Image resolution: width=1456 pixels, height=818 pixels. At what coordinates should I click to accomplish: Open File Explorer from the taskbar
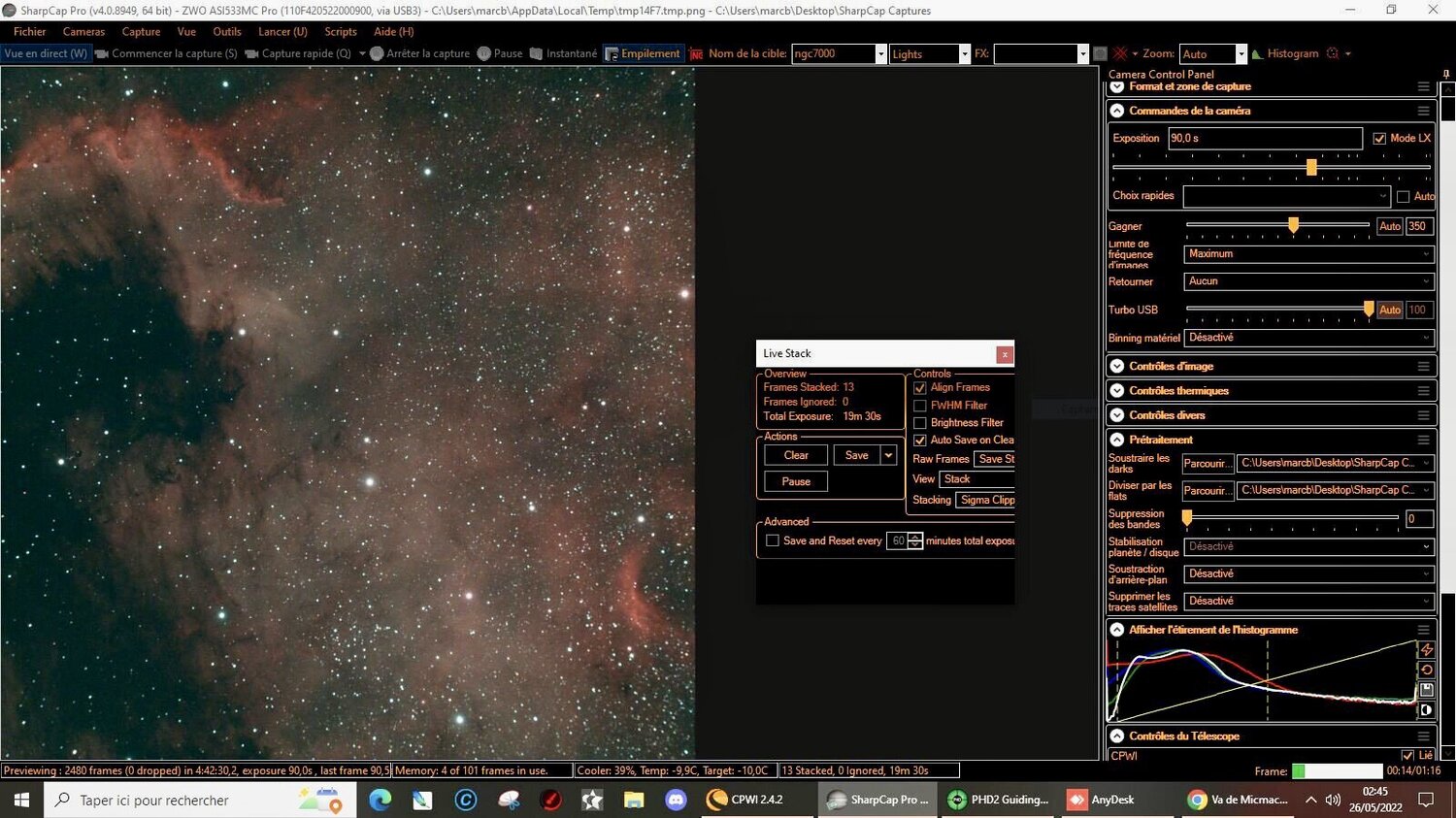634,800
